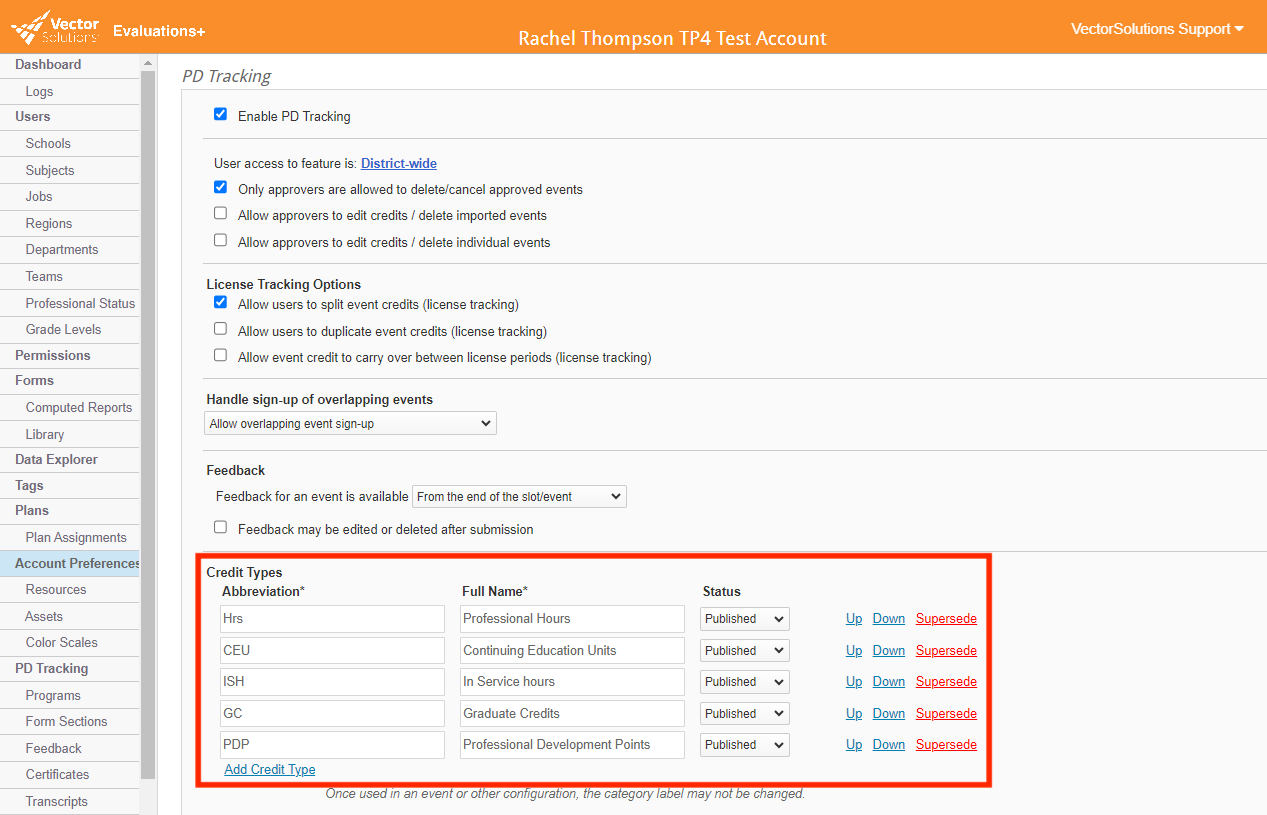The image size is (1267, 815).
Task: Check Allow event credit to carry over
Action: [221, 356]
